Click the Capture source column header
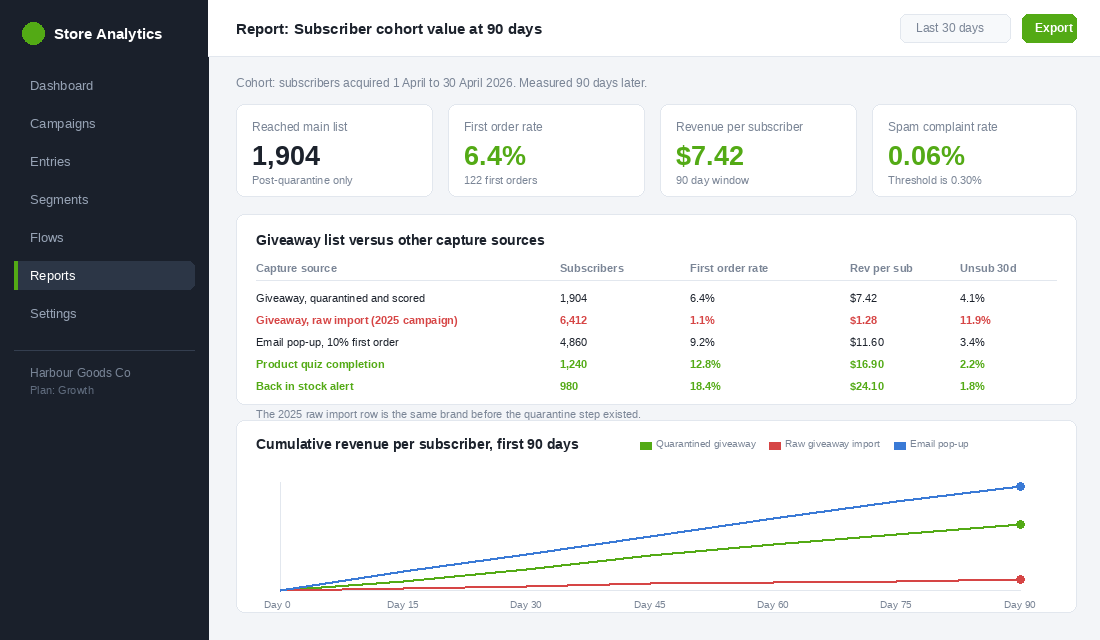Screen dimensions: 1100x640 [296, 268]
